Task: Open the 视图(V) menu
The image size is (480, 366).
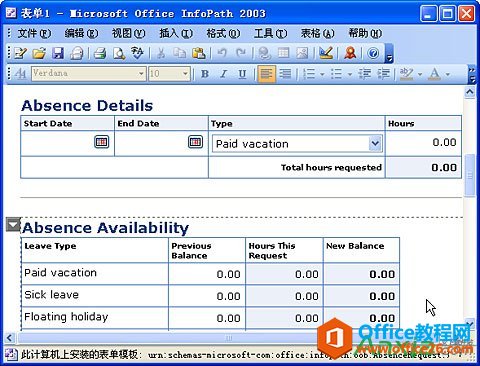Action: (x=128, y=33)
